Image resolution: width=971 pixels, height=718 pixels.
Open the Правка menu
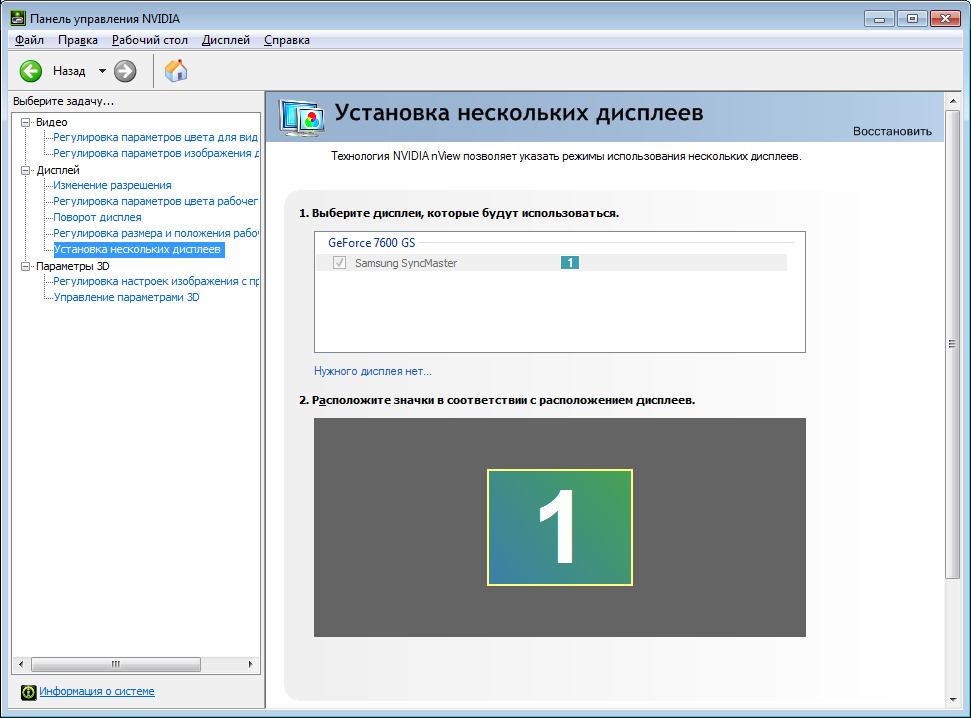[x=78, y=40]
